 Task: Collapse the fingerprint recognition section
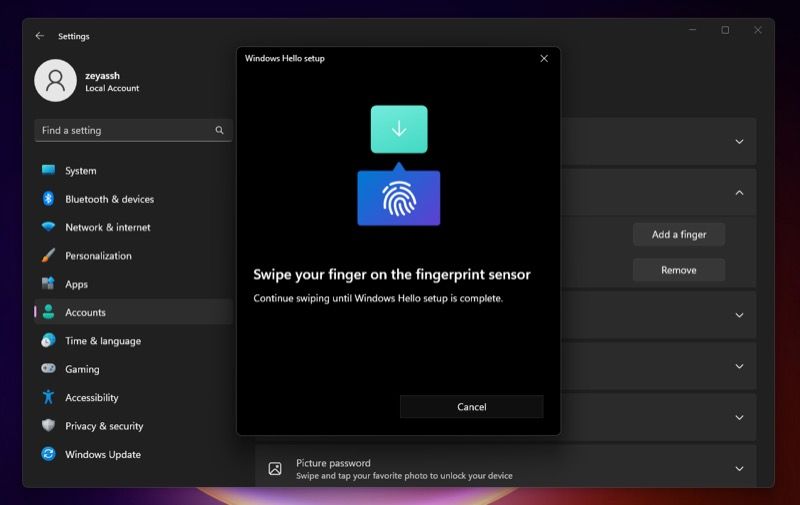[x=739, y=193]
